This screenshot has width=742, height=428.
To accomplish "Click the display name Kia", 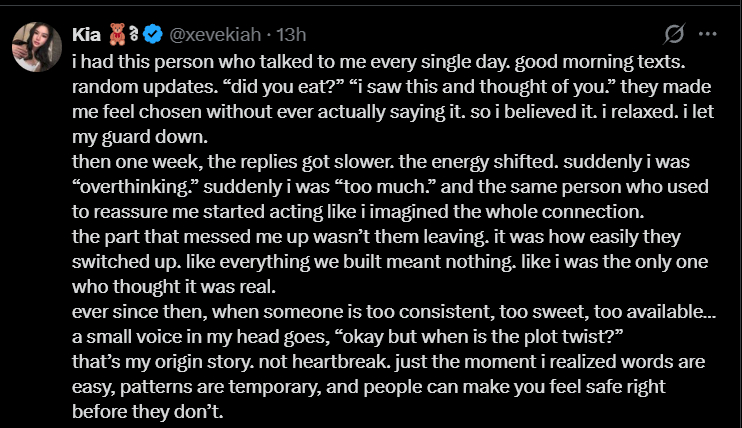I will (83, 35).
